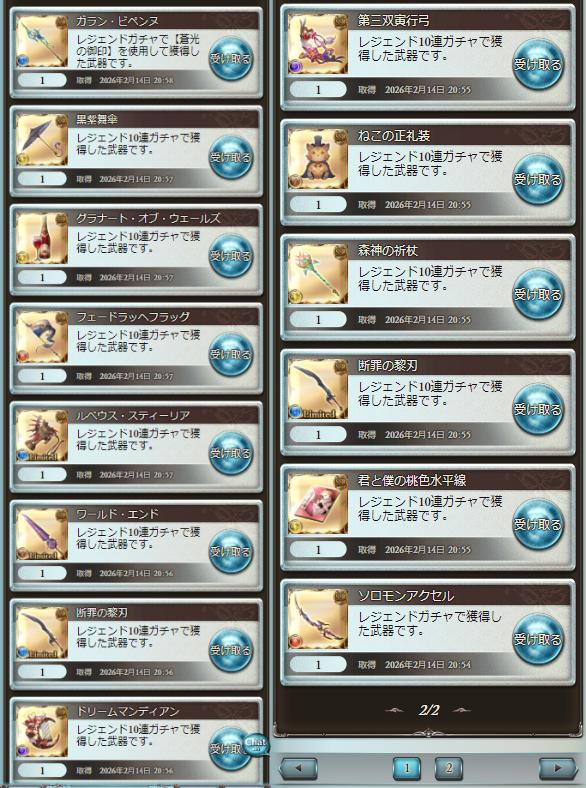Tap the small arrow left of 2/2
The height and width of the screenshot is (788, 586).
tap(395, 710)
